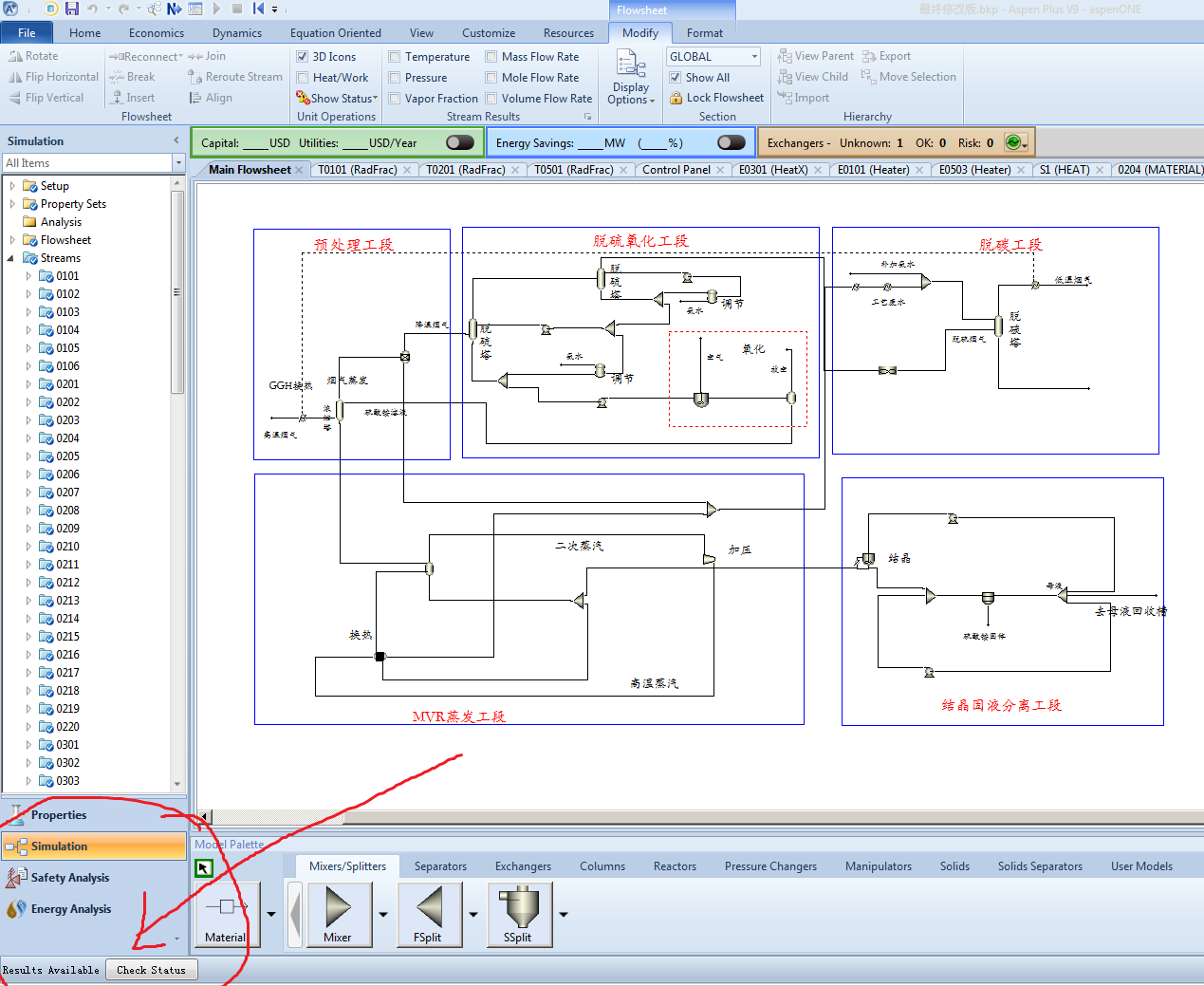The width and height of the screenshot is (1204, 986).
Task: Open the Equation Oriented ribbon tab
Action: (336, 33)
